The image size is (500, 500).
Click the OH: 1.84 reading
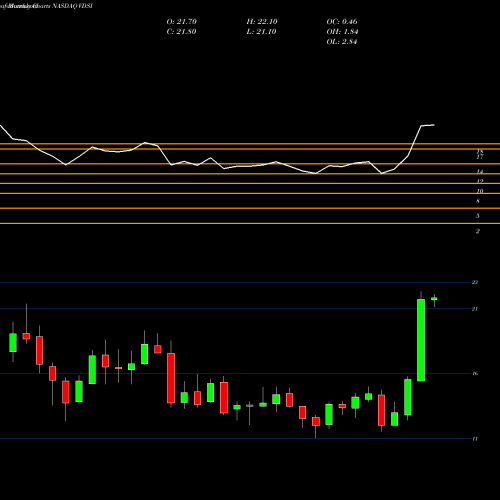[x=342, y=32]
